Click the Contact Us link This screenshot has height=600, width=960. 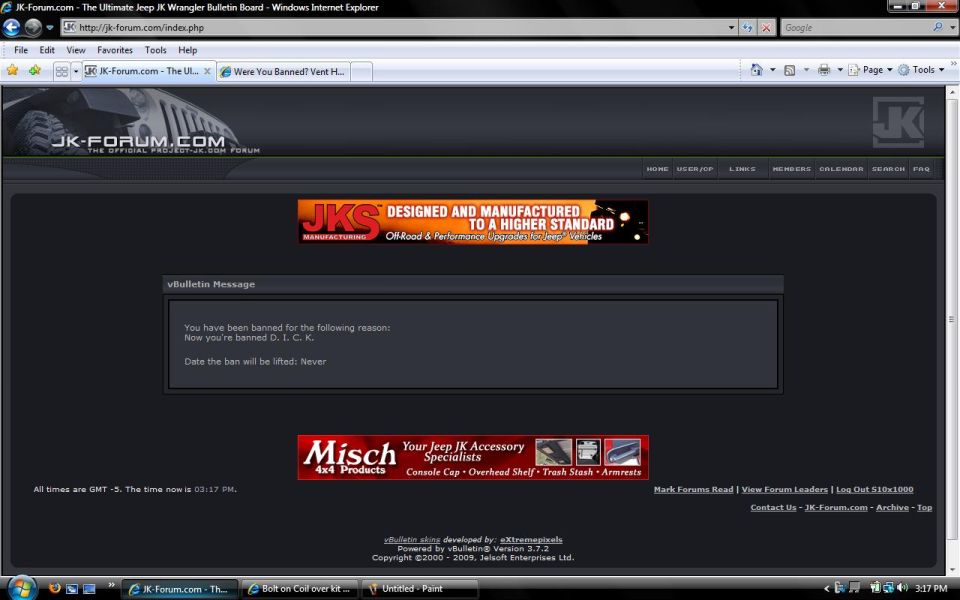click(773, 508)
